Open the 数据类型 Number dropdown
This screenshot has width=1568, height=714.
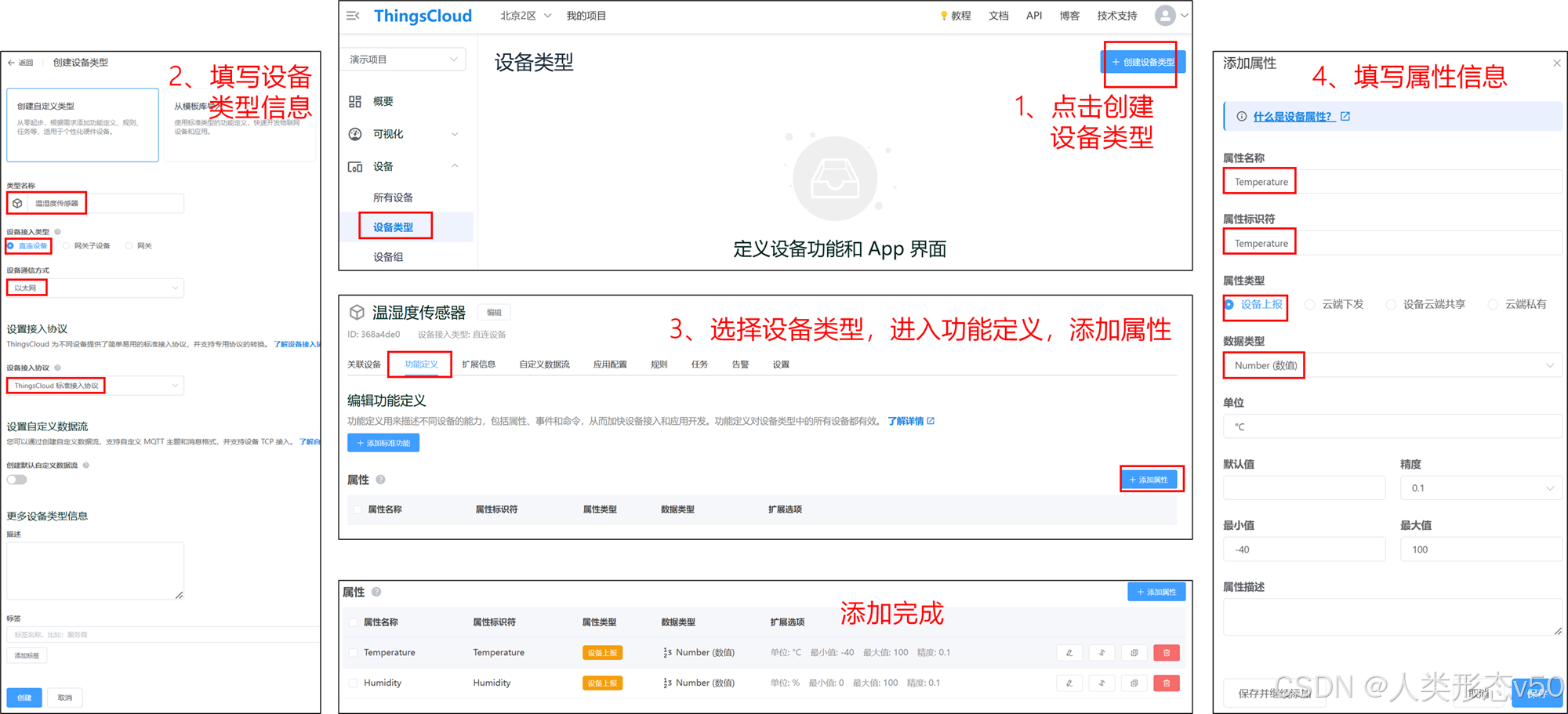1392,366
